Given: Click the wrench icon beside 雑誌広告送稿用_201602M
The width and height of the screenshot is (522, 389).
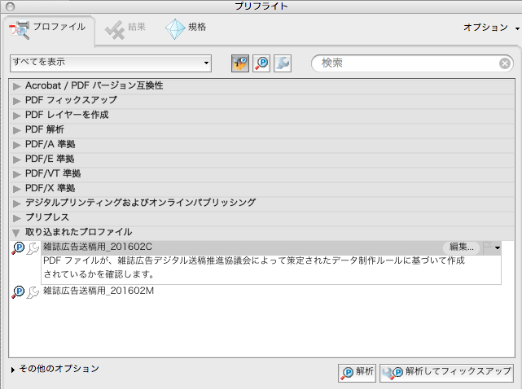Looking at the screenshot, I should [33, 292].
